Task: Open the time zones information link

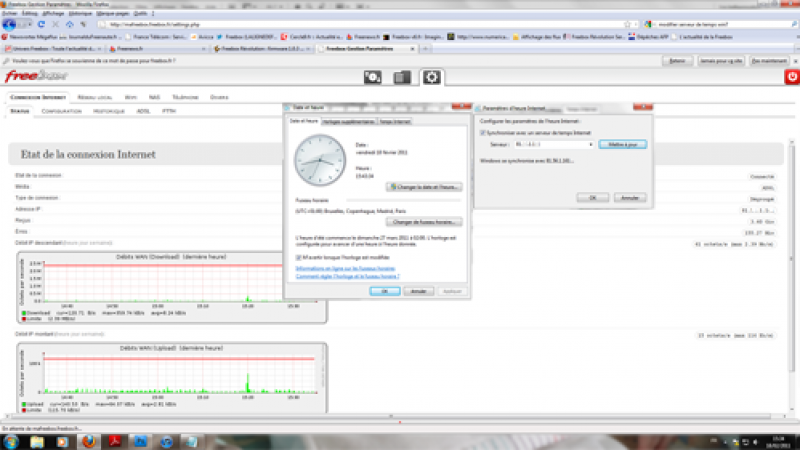Action: [346, 268]
